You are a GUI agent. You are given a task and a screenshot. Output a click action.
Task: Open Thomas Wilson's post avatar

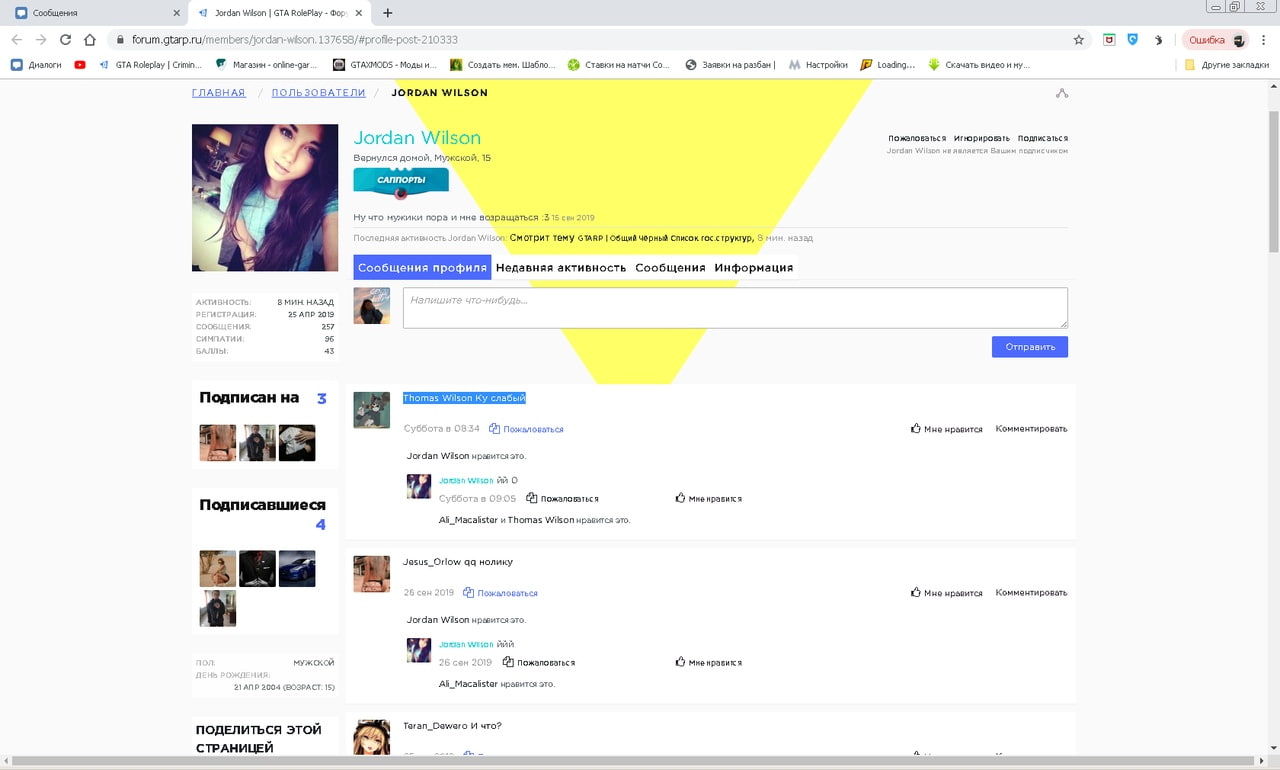(x=372, y=410)
